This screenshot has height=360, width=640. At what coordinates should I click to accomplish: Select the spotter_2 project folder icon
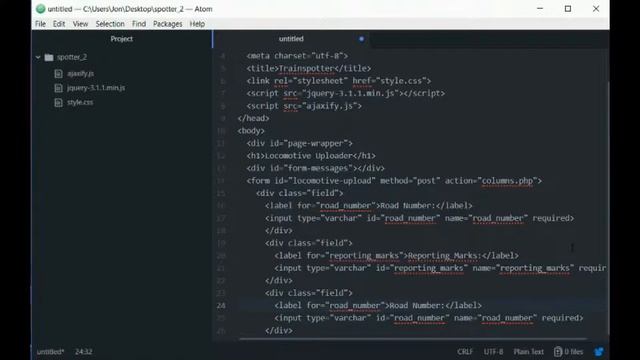pos(49,58)
